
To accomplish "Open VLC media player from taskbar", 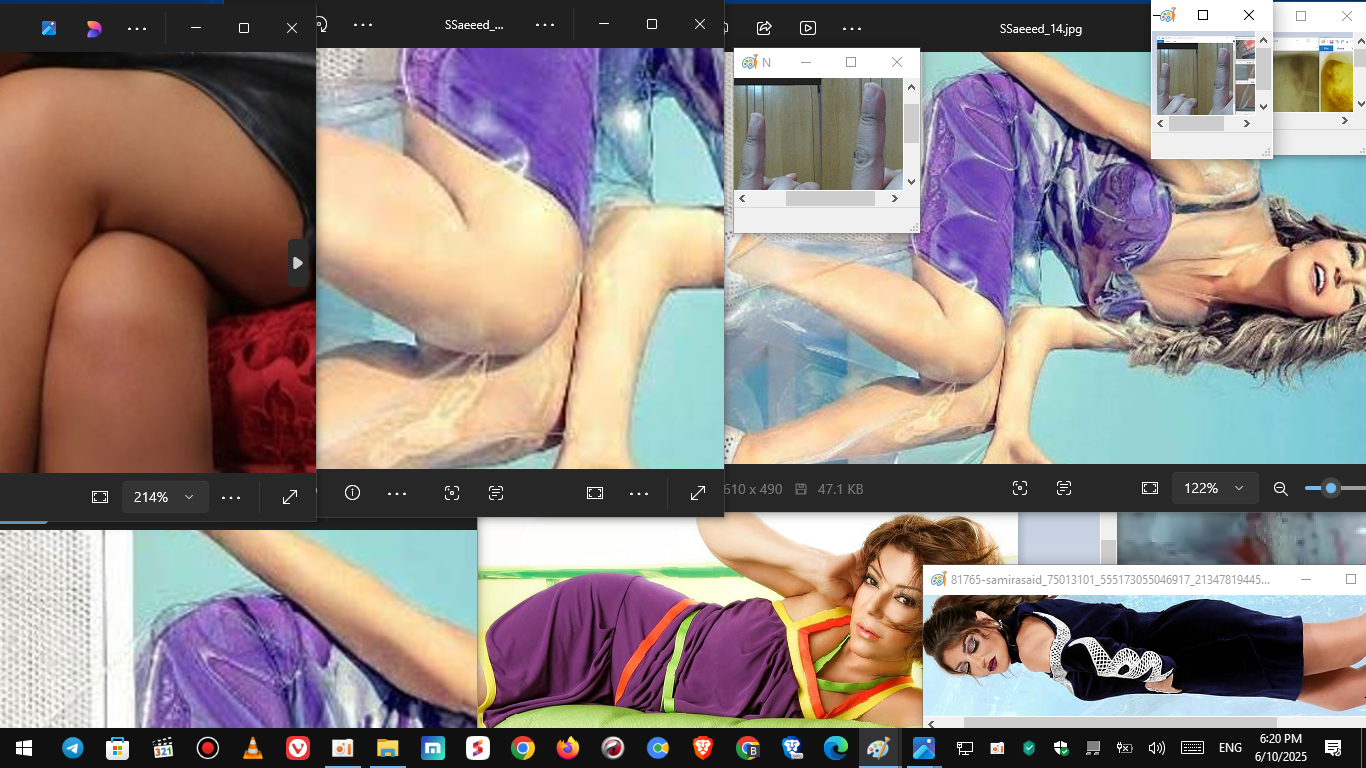I will [253, 748].
